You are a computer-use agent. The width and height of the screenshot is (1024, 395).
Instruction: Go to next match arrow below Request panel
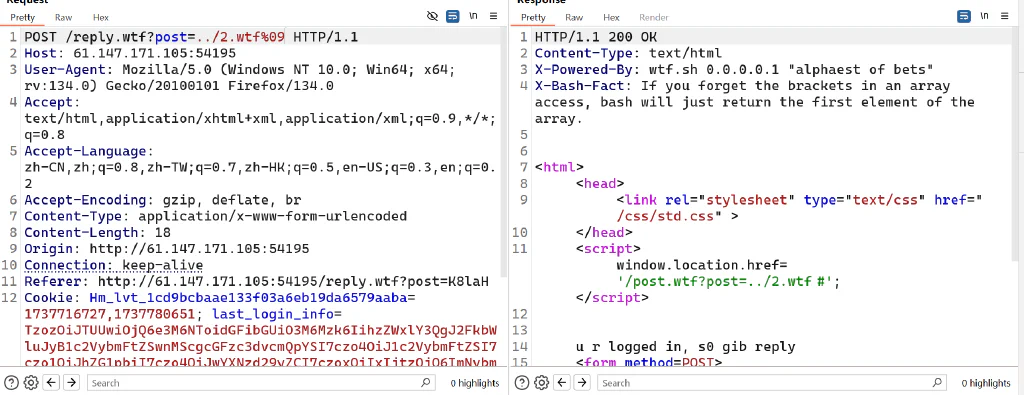click(71, 383)
